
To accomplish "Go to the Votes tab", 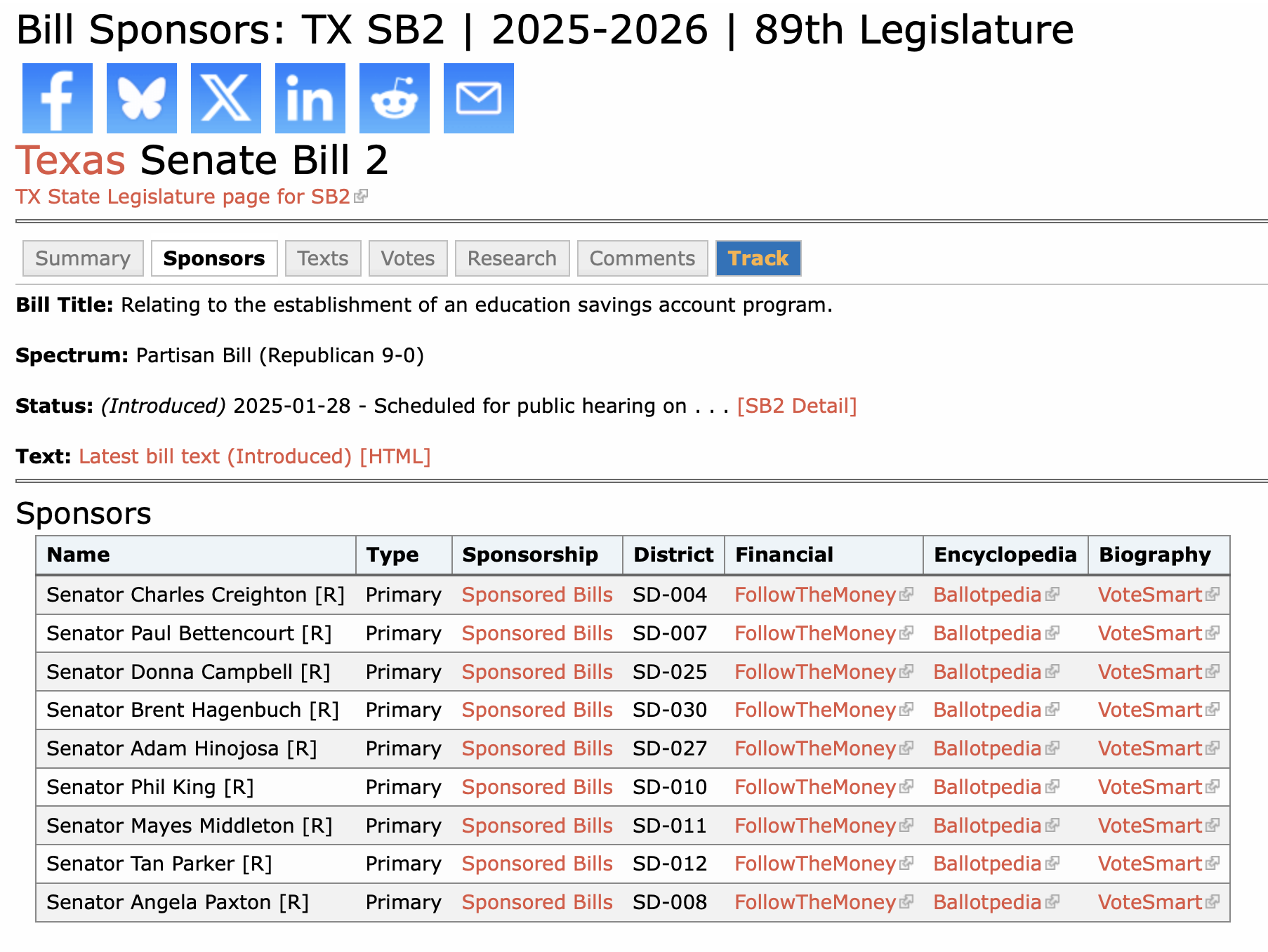I will (x=408, y=258).
